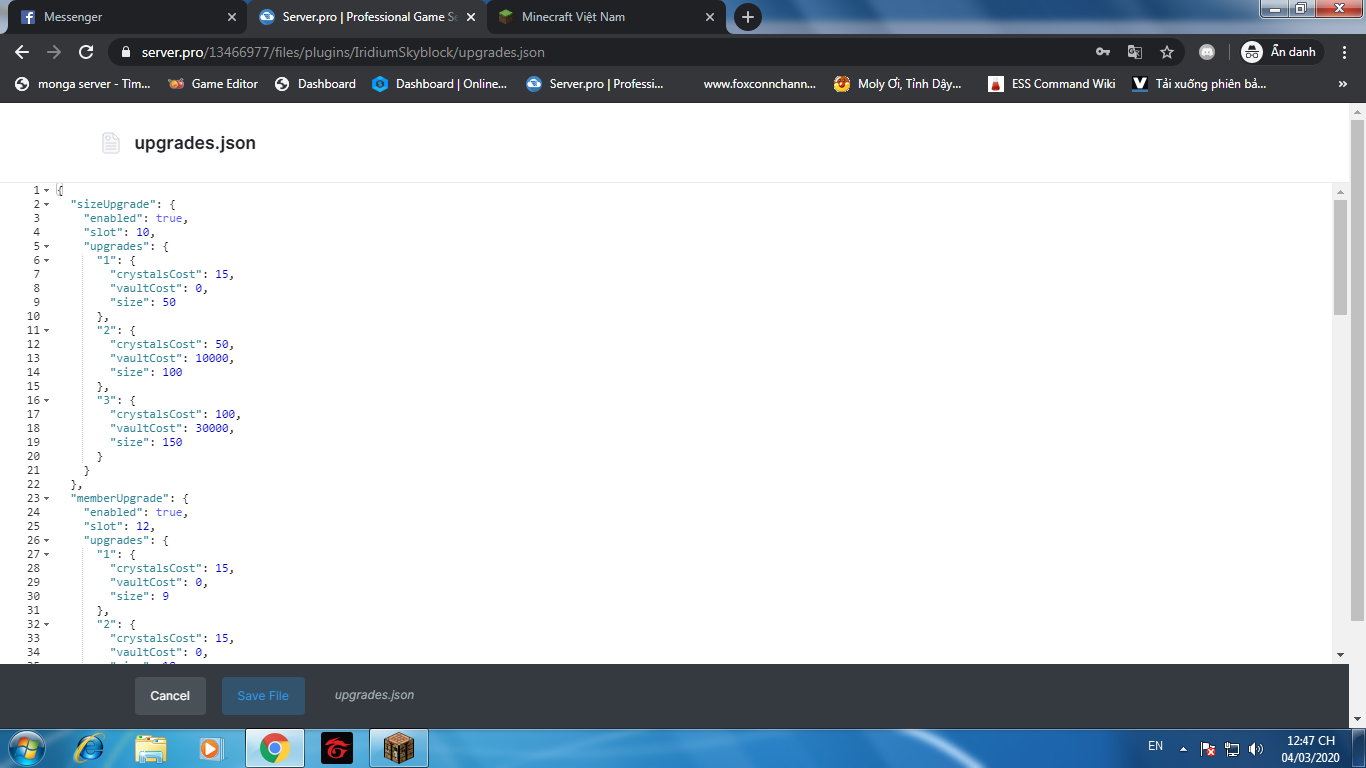The width and height of the screenshot is (1366, 768).
Task: Click the Chrome icon in the taskbar
Action: coord(274,748)
